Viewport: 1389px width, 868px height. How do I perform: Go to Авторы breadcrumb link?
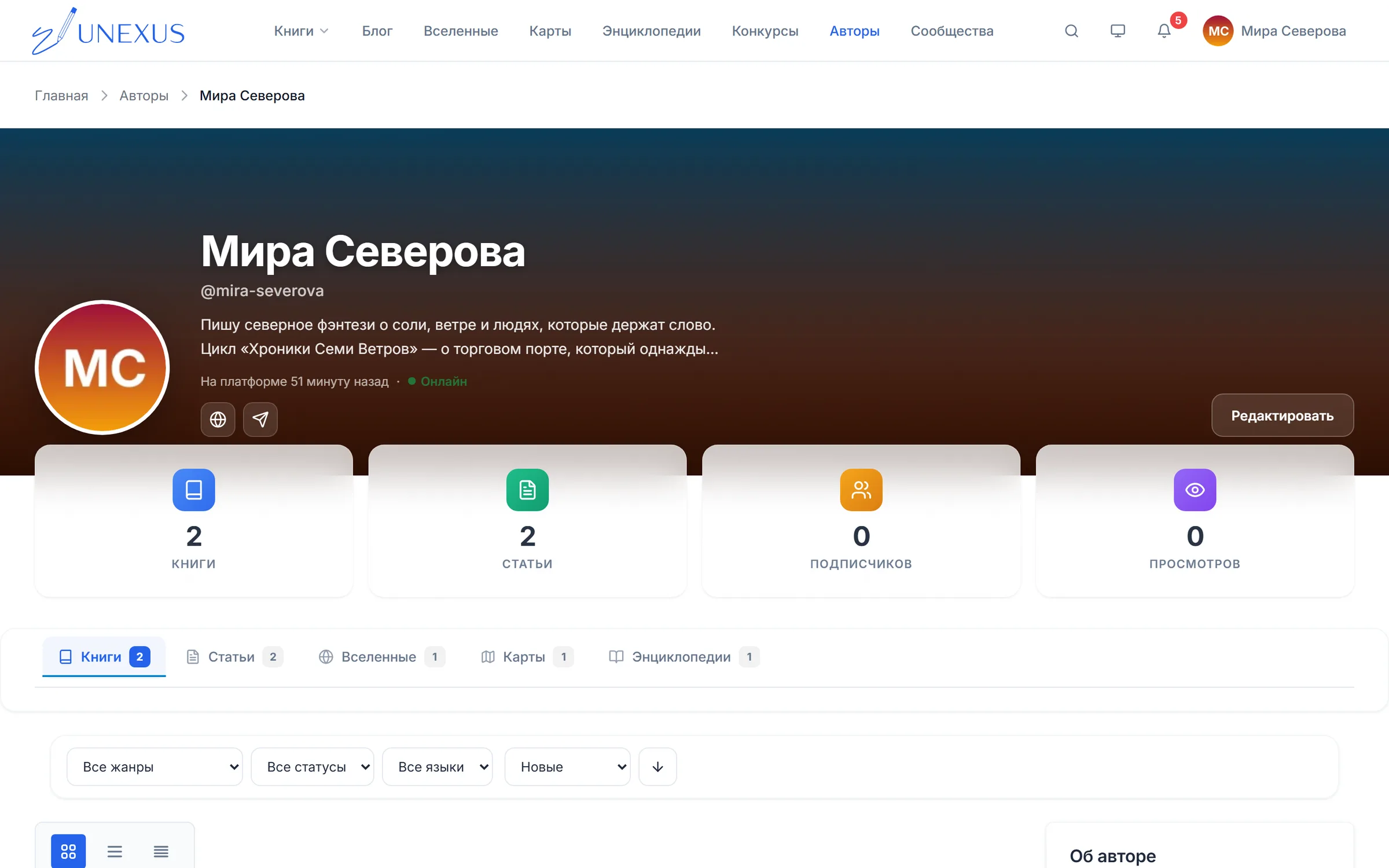pos(144,95)
